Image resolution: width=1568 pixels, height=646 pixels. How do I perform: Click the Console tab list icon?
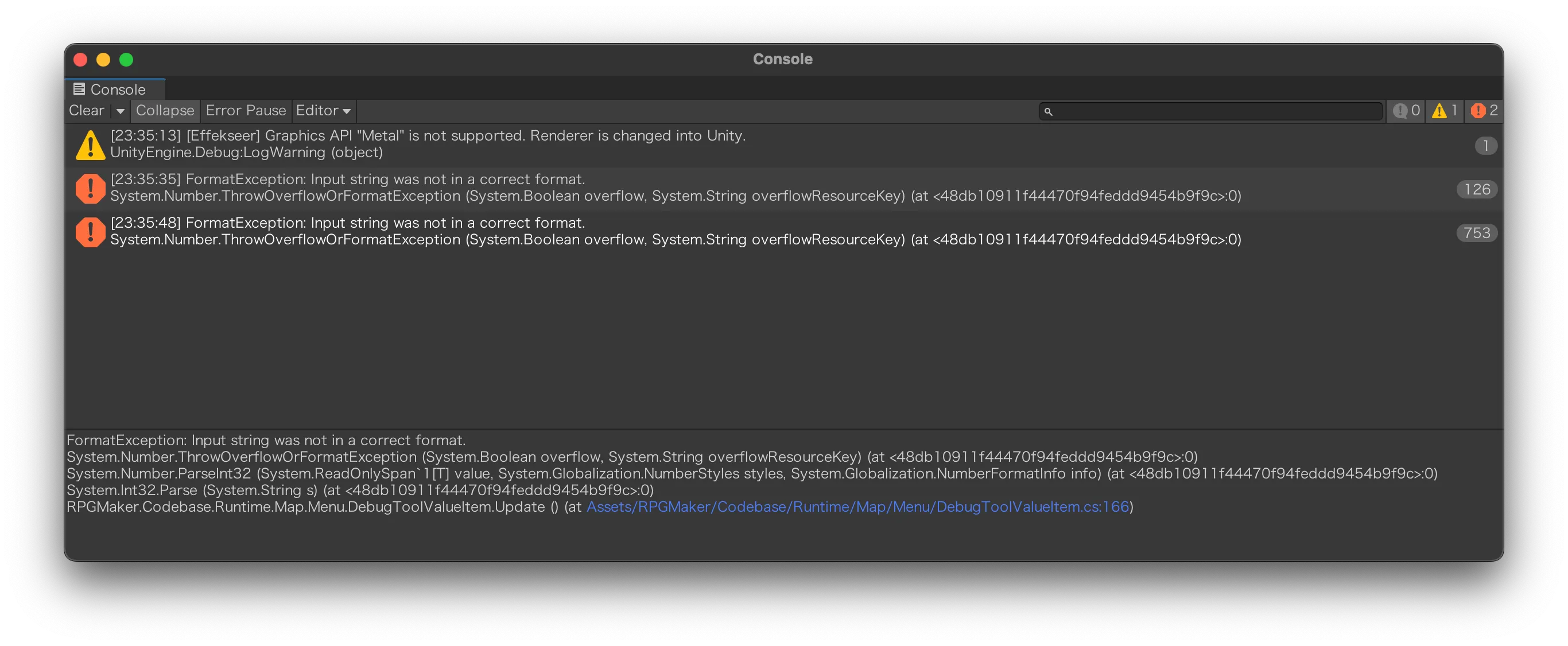79,89
